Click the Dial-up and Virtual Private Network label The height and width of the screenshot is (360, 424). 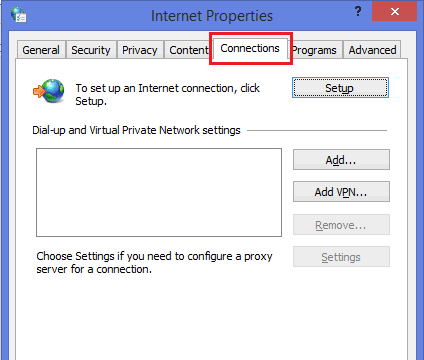pyautogui.click(x=136, y=130)
